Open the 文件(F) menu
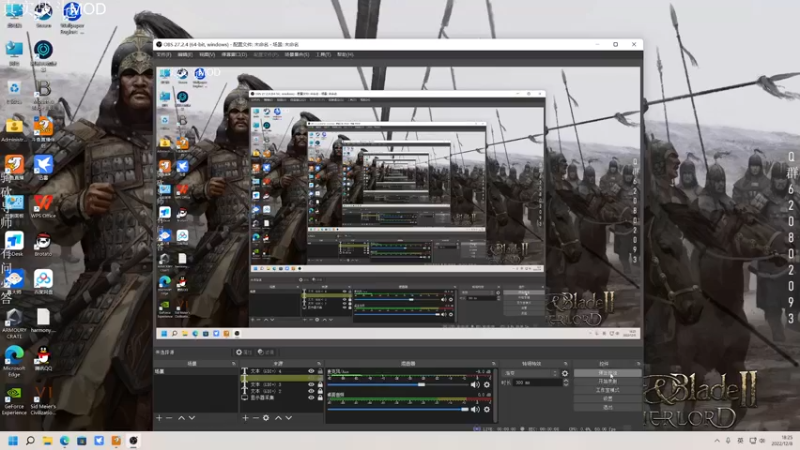This screenshot has width=800, height=450. [164, 55]
